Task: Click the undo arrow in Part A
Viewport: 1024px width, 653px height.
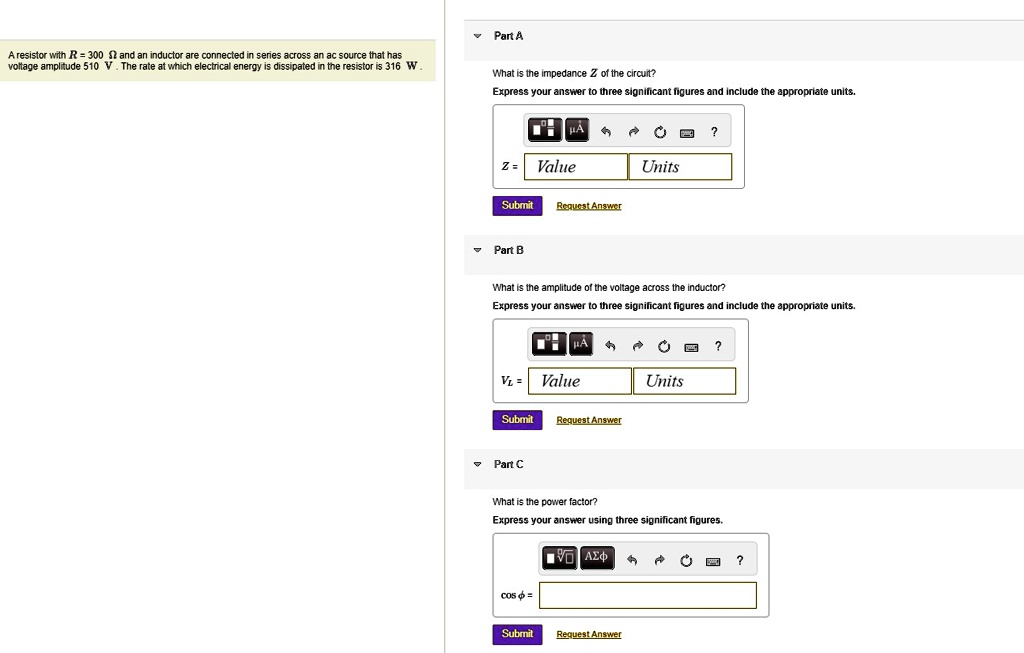Action: tap(606, 132)
